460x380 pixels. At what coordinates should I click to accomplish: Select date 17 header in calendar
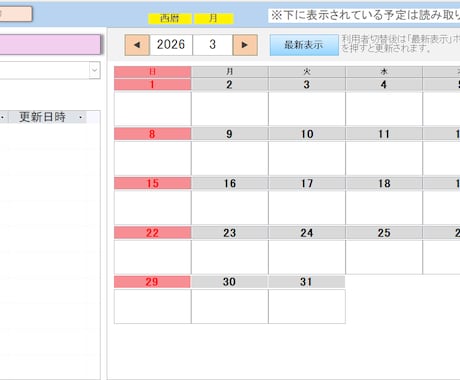point(307,183)
